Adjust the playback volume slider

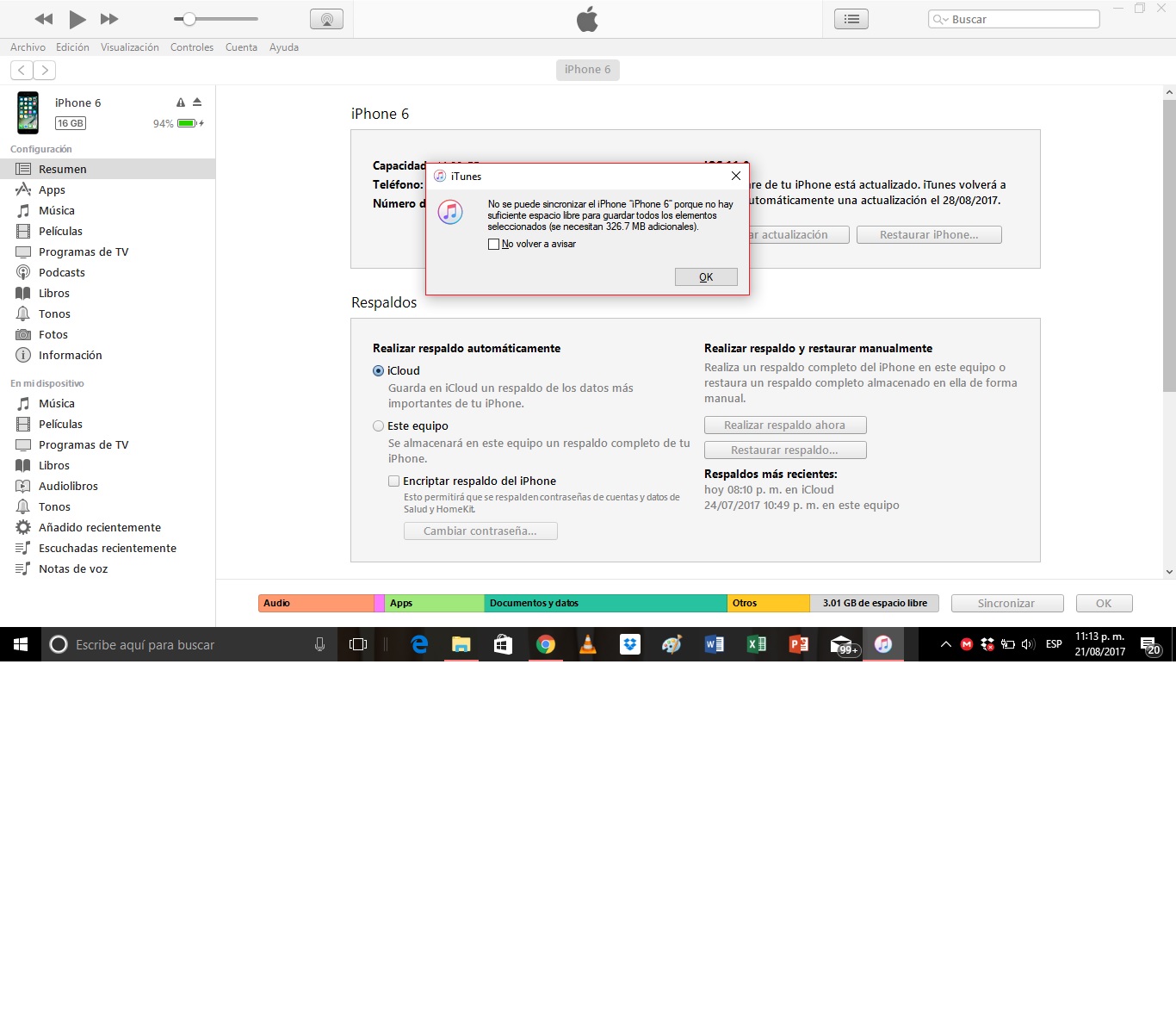(216, 19)
